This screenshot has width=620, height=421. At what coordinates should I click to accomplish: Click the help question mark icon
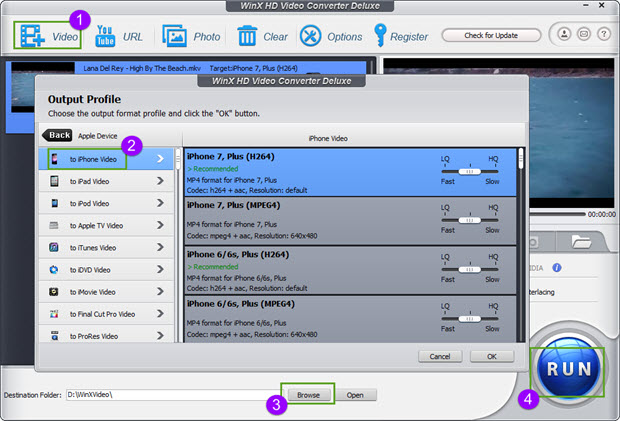(x=603, y=34)
